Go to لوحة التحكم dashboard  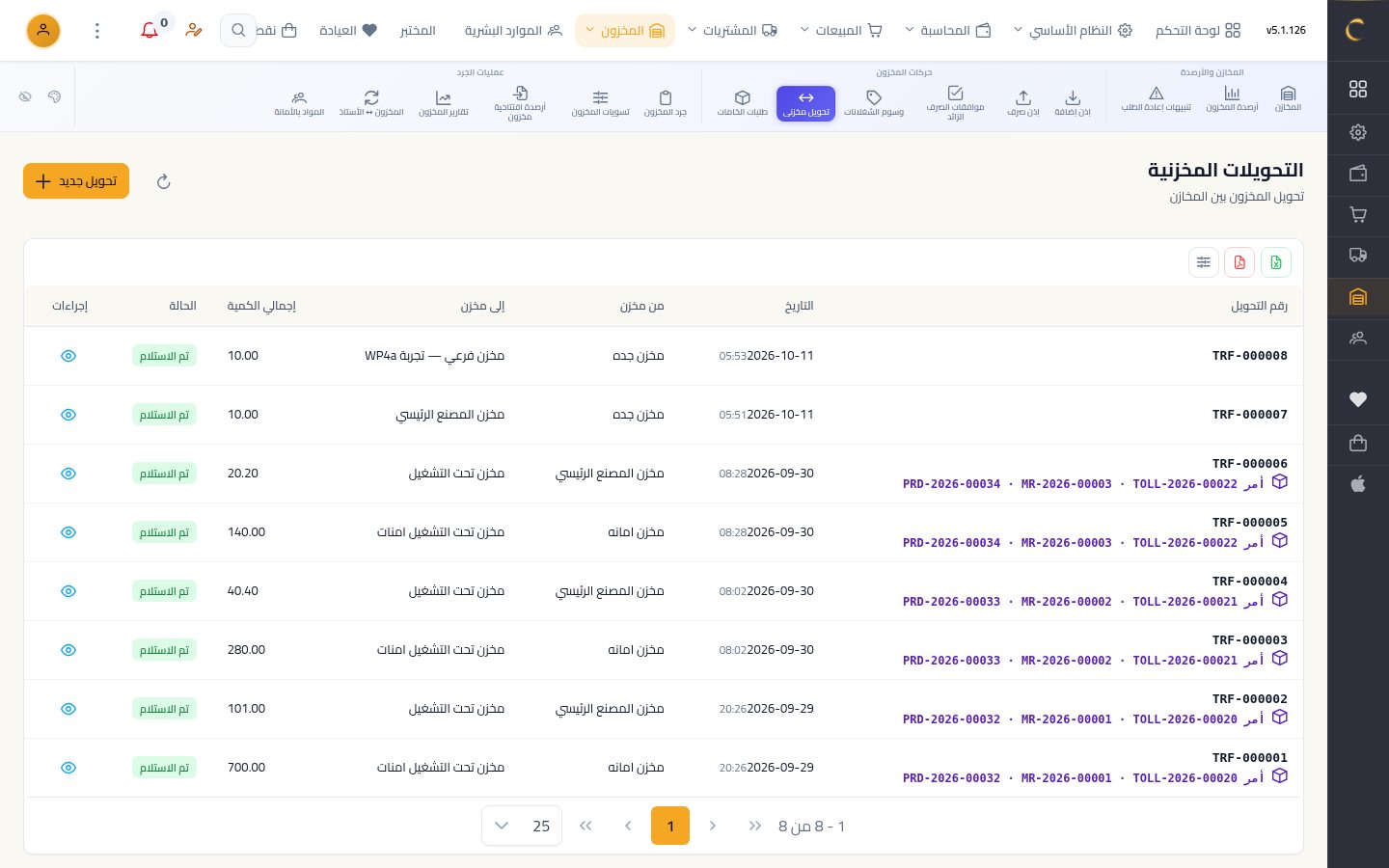[1198, 31]
